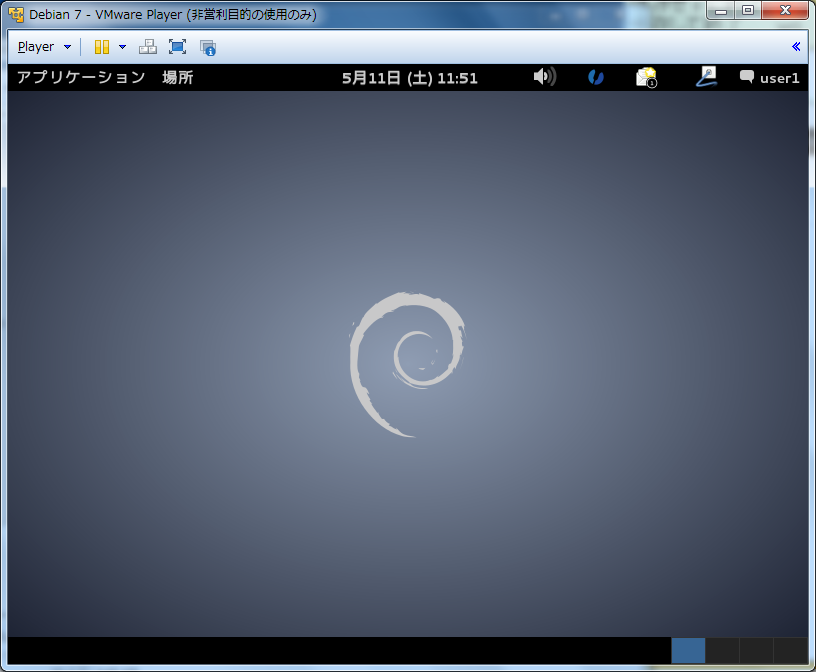Click the VMware pause button
816x672 pixels.
click(101, 47)
